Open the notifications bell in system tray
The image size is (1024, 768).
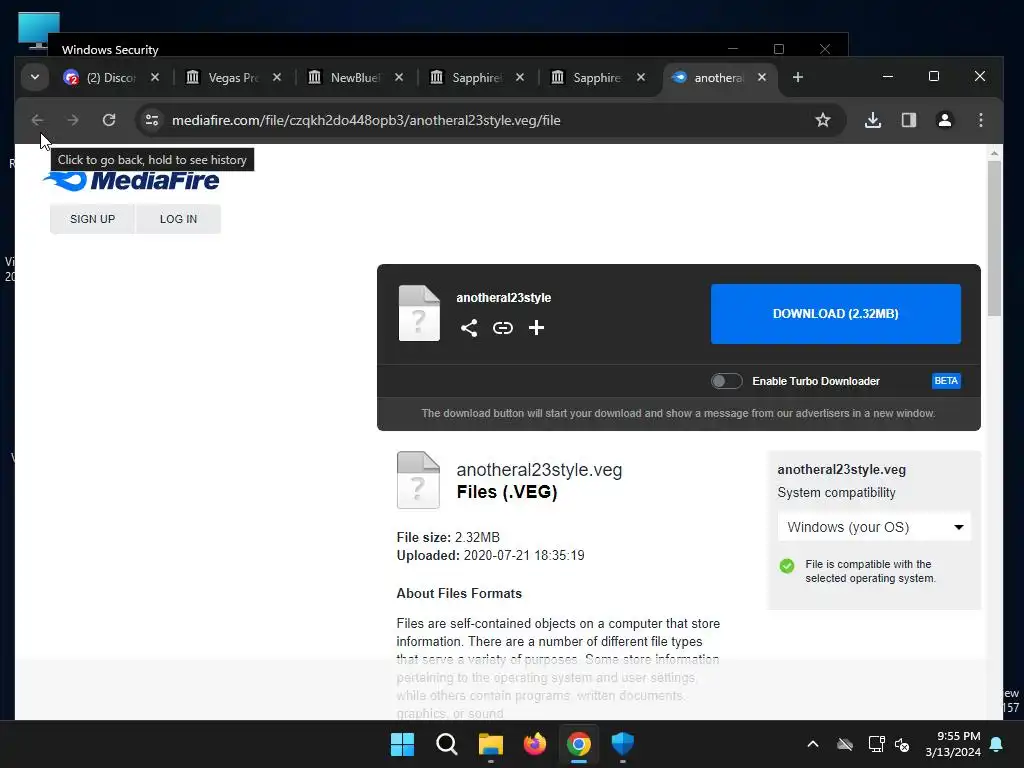[997, 744]
